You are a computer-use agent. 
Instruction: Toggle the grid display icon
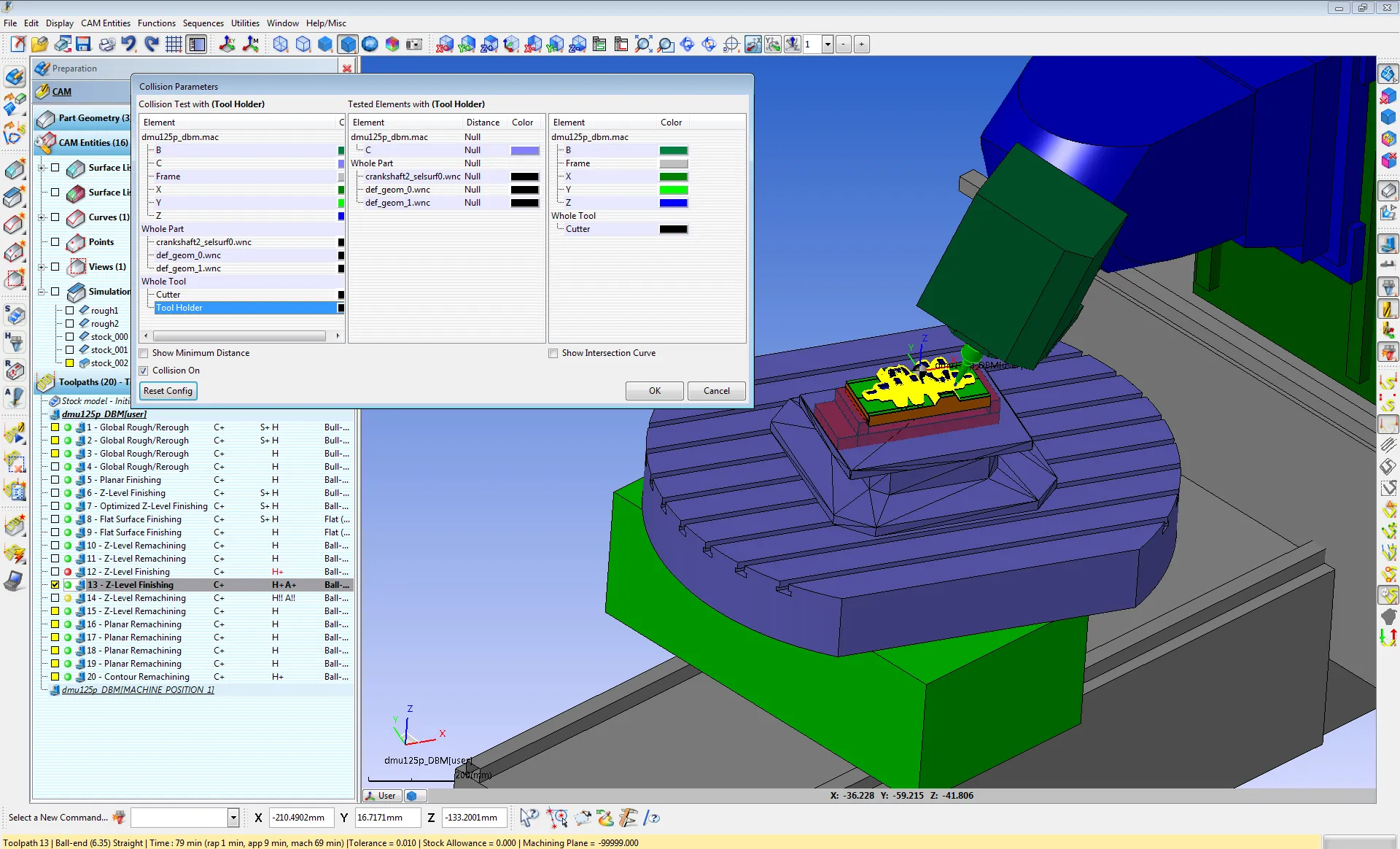[x=173, y=44]
